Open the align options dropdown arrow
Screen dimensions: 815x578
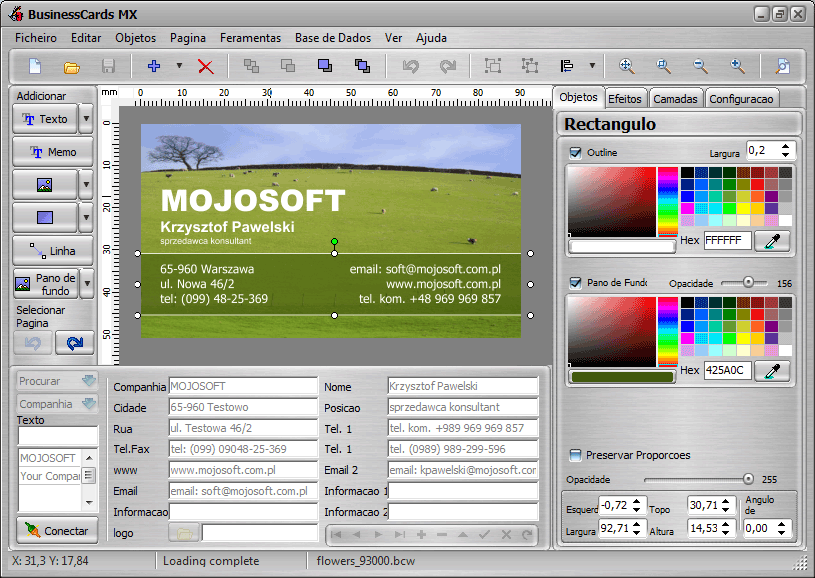[x=592, y=65]
